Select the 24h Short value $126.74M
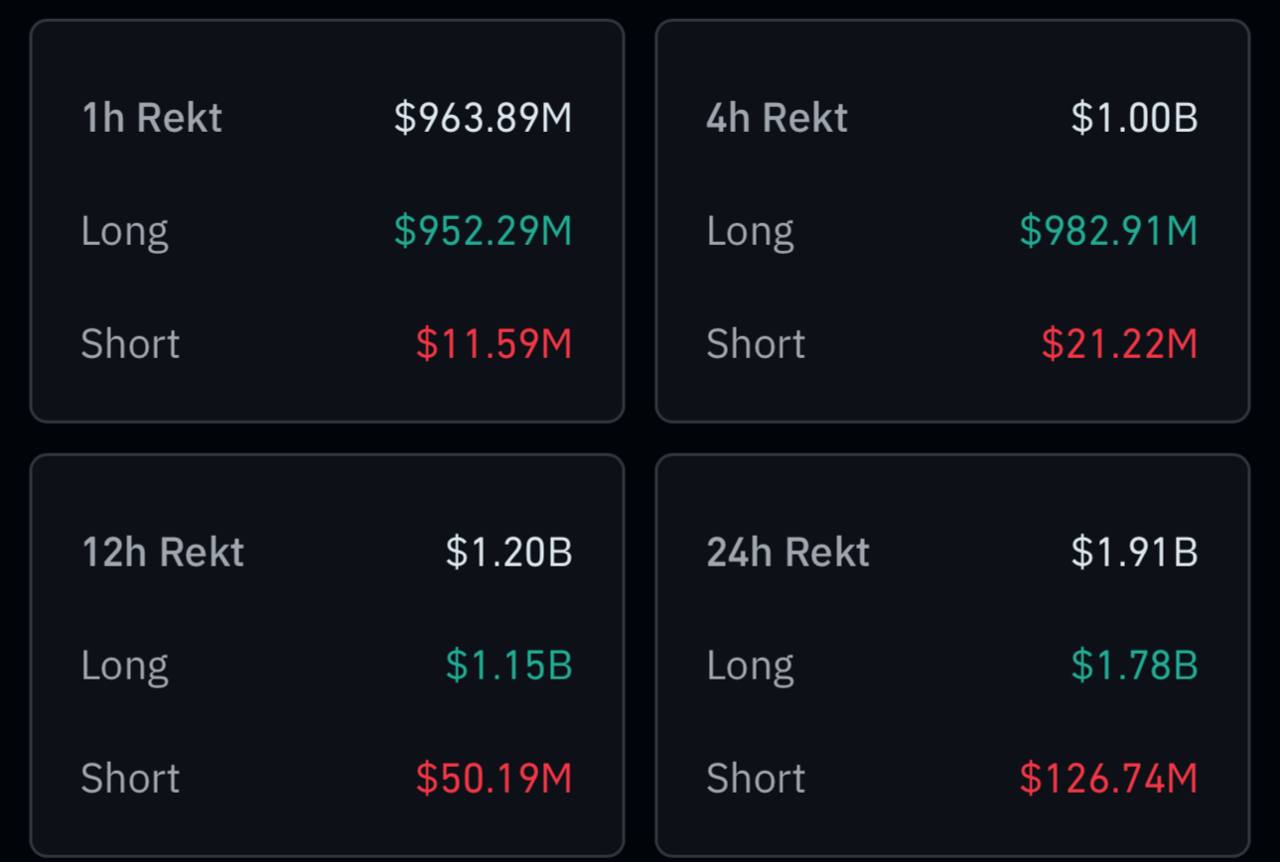 1108,778
